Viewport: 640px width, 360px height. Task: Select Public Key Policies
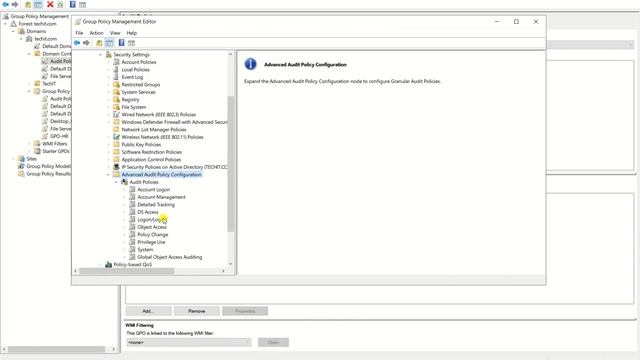[141, 144]
